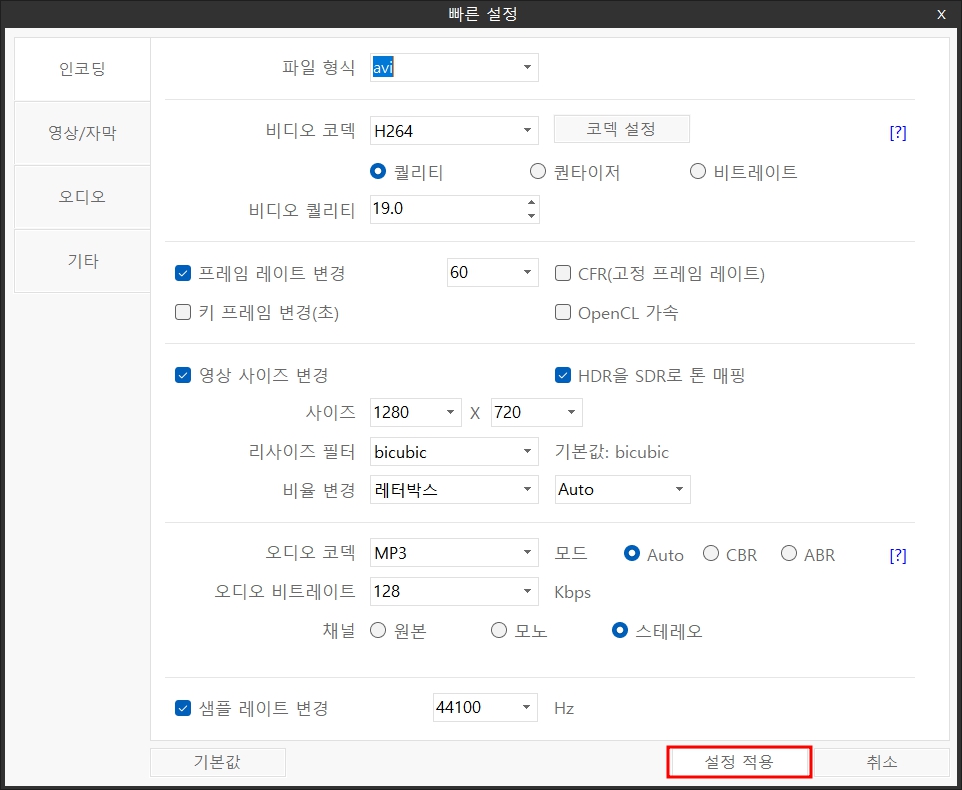The width and height of the screenshot is (962, 790).
Task: Enable OpenCL 가속
Action: 563,312
